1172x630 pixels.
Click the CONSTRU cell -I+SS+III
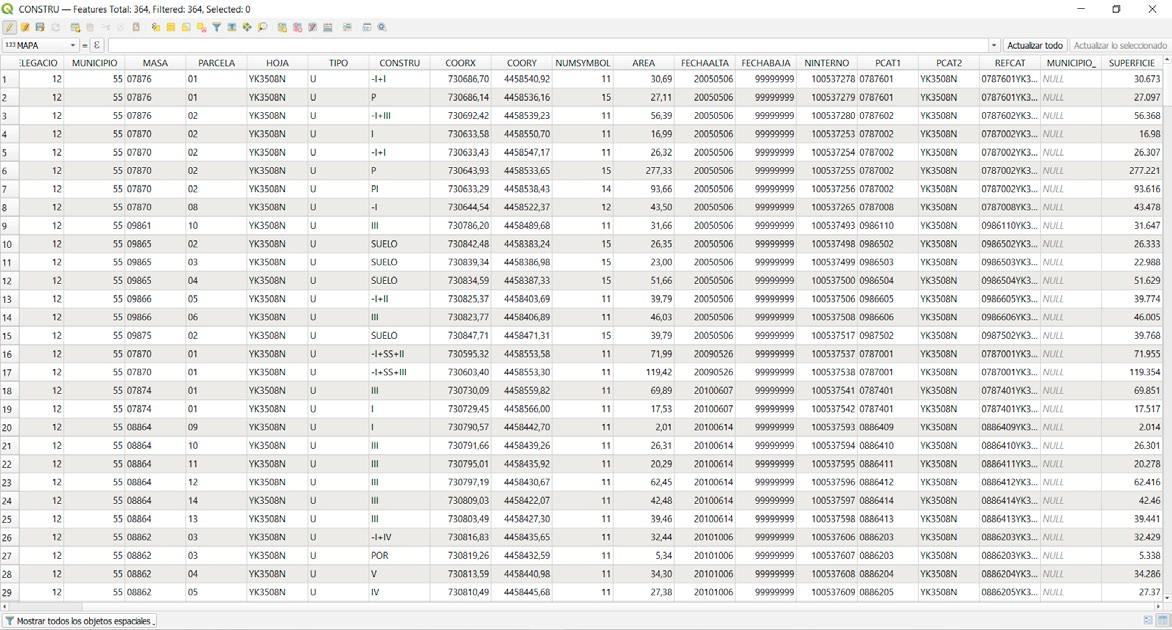tap(399, 372)
